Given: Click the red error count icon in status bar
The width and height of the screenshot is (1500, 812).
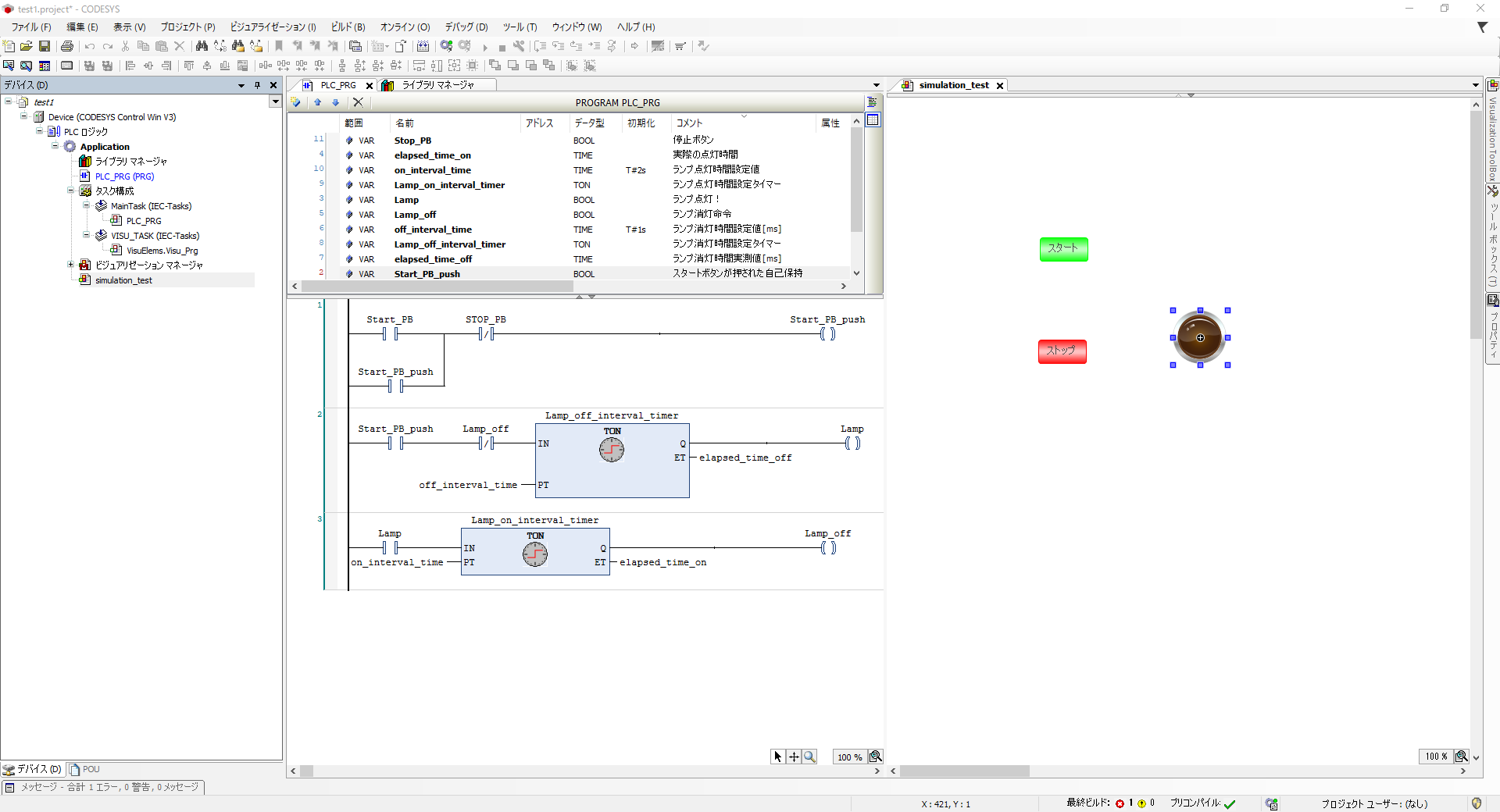Looking at the screenshot, I should pyautogui.click(x=1120, y=803).
